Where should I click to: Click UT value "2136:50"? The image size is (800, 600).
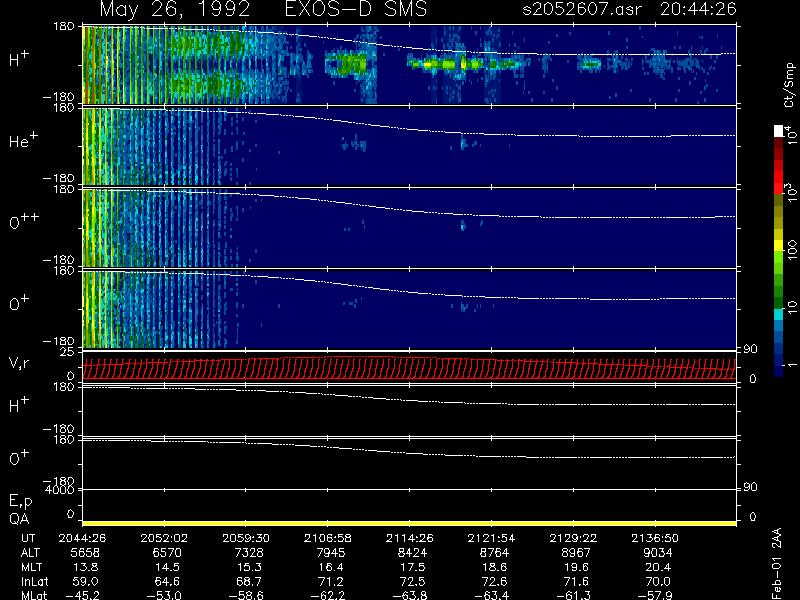(655, 538)
